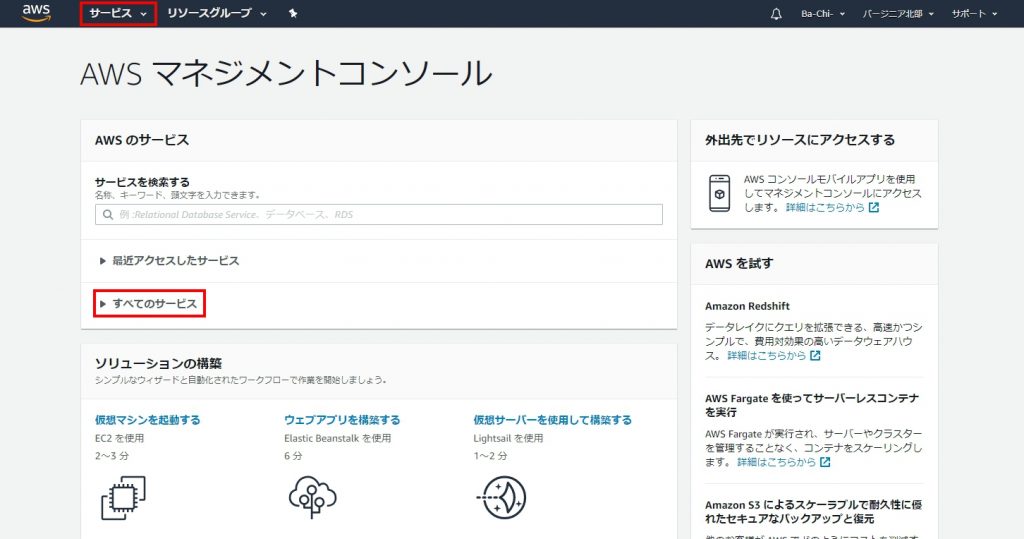Image resolution: width=1024 pixels, height=539 pixels.
Task: Click 詳細はこちらから link under AWS Fargate
Action: pos(776,462)
